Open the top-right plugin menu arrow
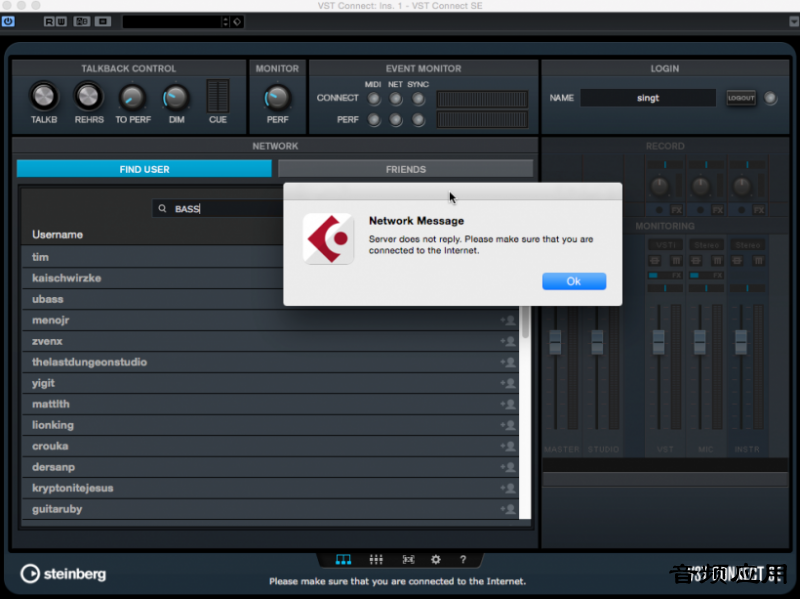 [794, 21]
